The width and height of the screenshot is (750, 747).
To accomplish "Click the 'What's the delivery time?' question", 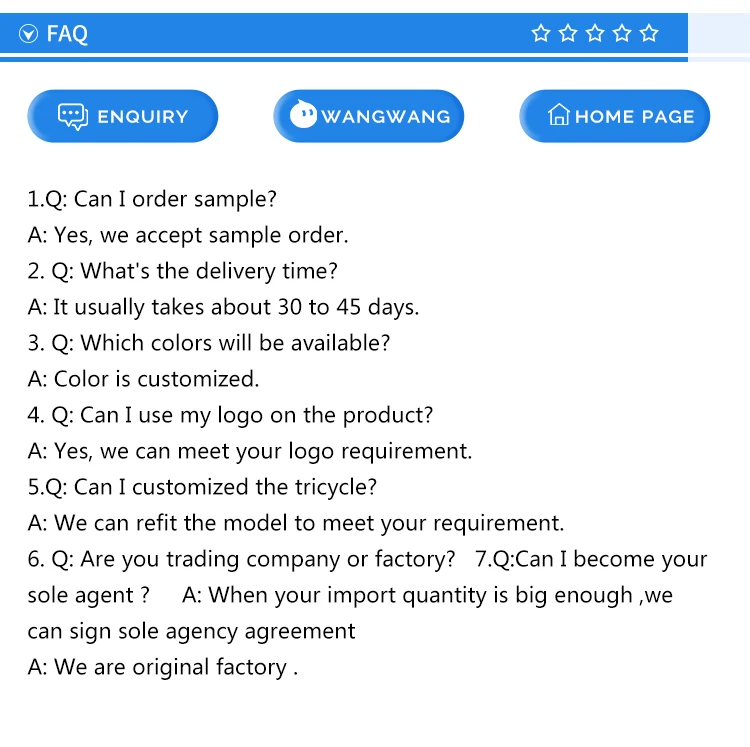I will click(183, 271).
